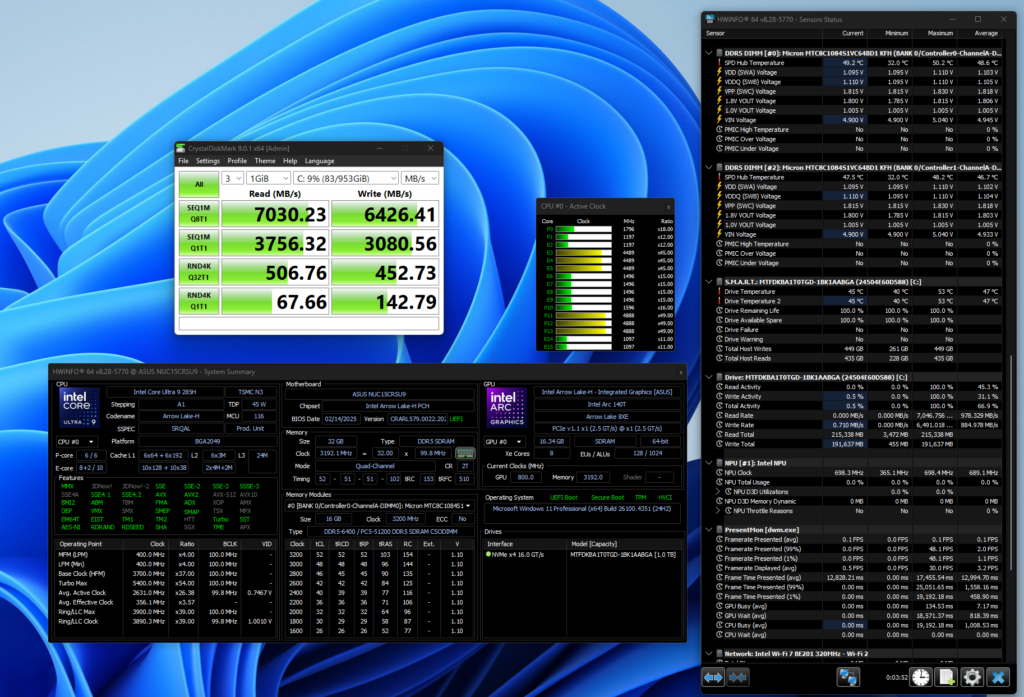Screen dimensions: 1024x697
Task: Click the Intel Core Ultra 9 logo
Action: [79, 408]
